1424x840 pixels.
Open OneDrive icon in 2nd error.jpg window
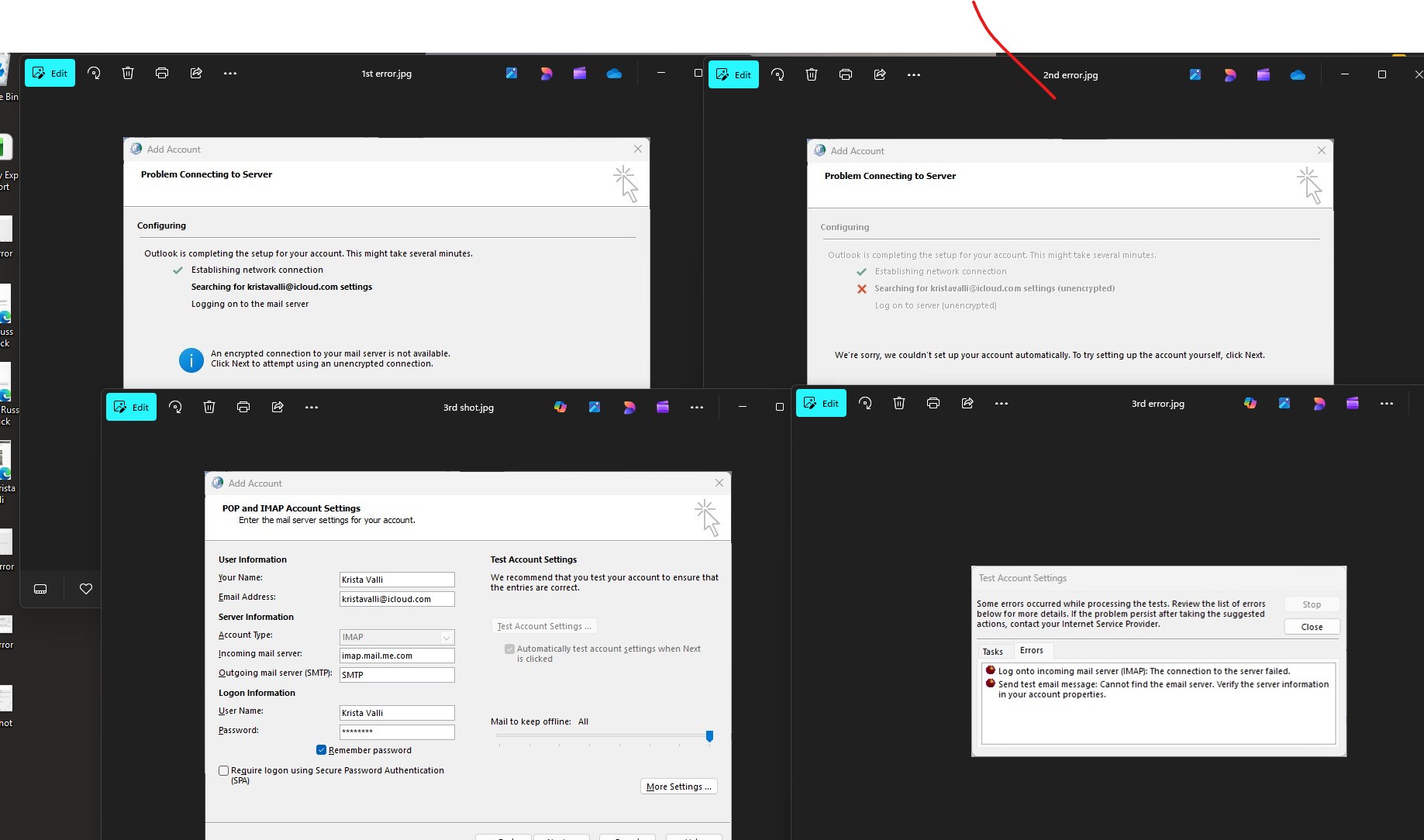[1298, 74]
